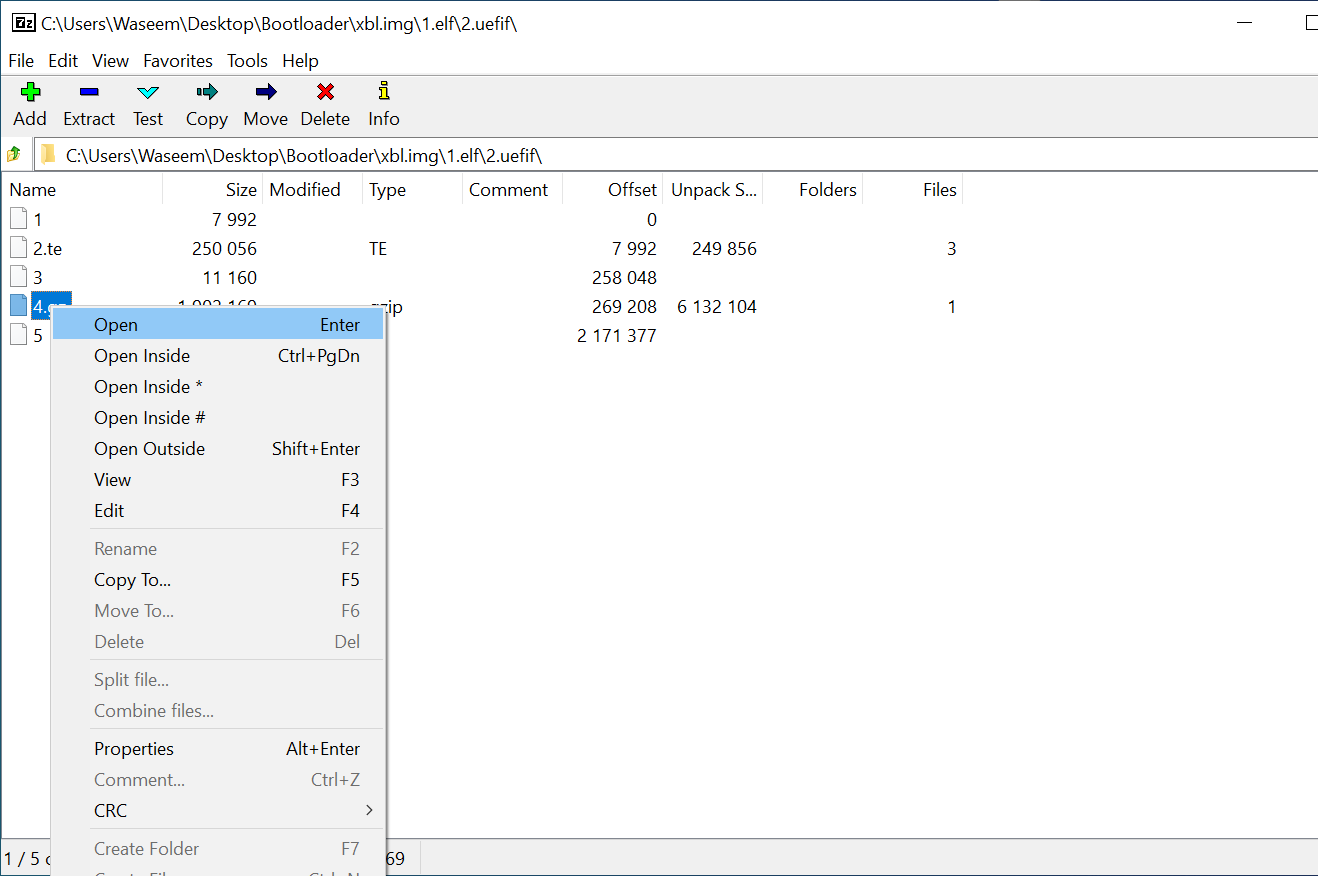Image resolution: width=1318 pixels, height=876 pixels.
Task: Open the Help menu
Action: [300, 61]
